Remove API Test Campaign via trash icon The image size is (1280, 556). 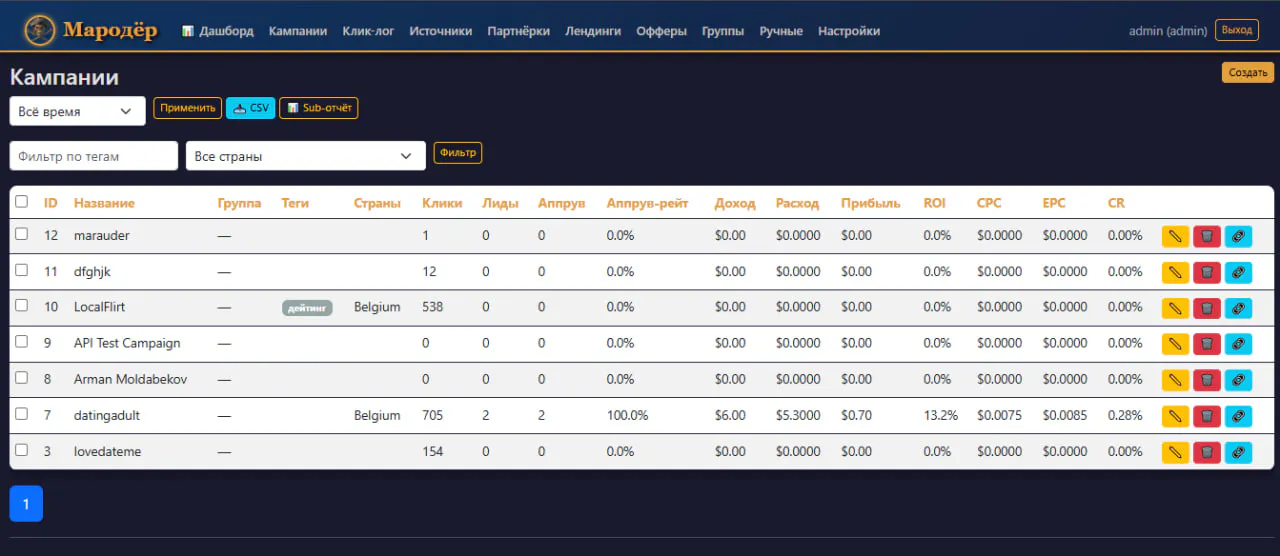point(1207,344)
